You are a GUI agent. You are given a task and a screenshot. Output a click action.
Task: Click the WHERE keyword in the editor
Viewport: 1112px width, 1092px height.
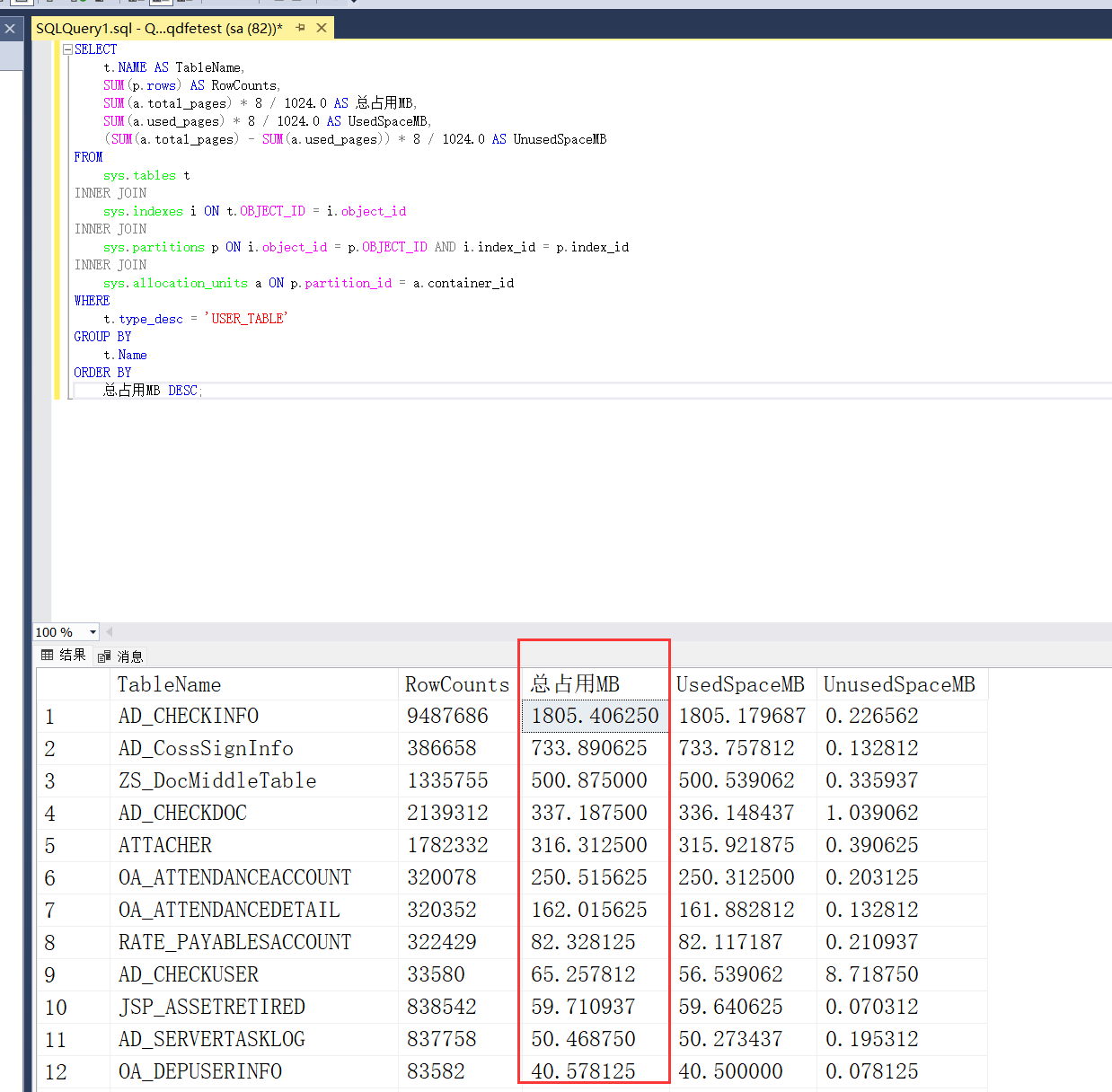(92, 300)
